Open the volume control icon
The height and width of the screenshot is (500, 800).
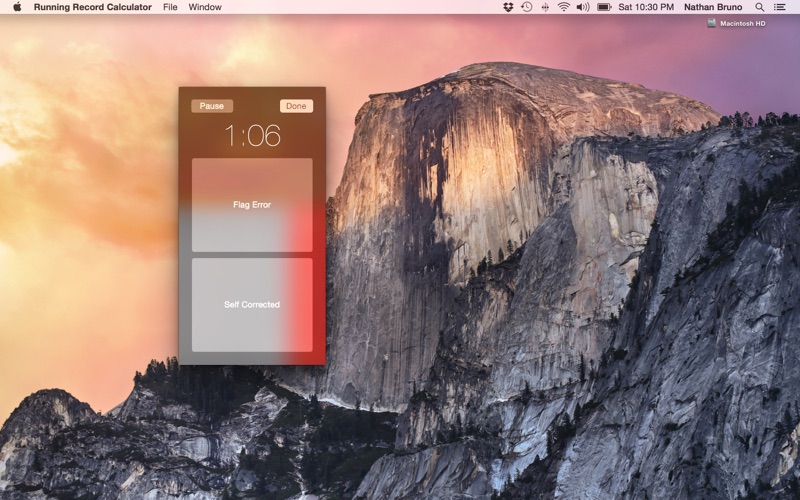tap(582, 7)
